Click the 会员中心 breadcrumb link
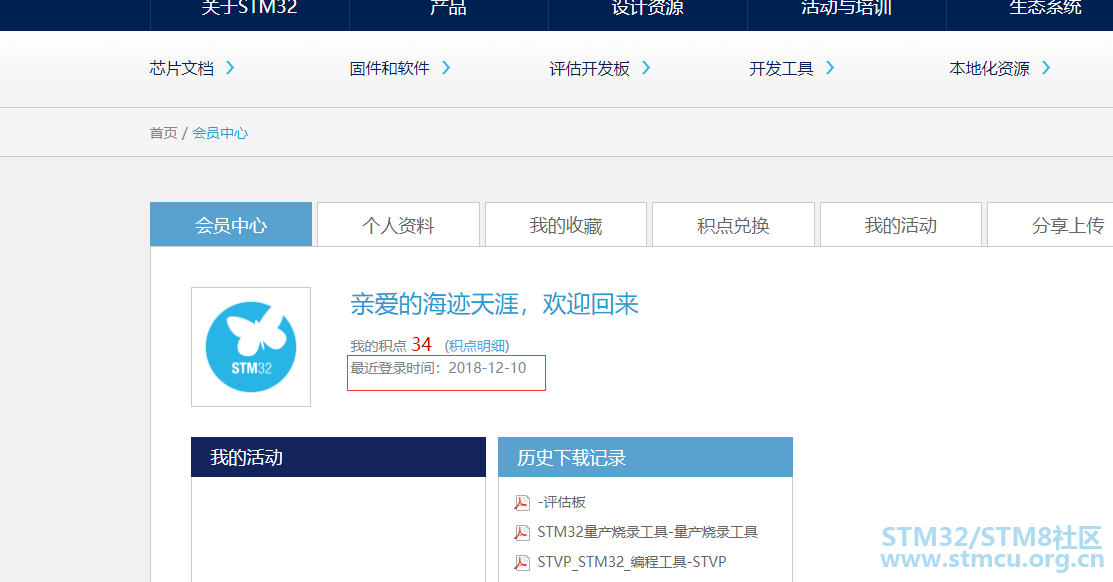 tap(220, 133)
